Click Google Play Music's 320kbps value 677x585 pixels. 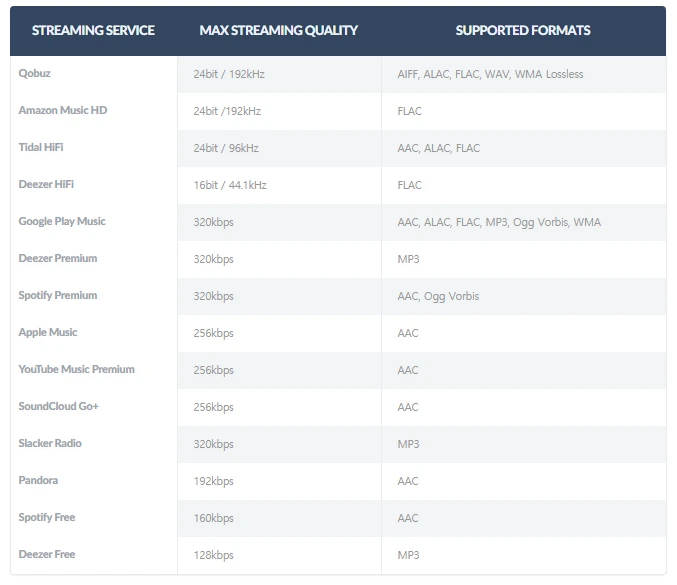tap(213, 222)
